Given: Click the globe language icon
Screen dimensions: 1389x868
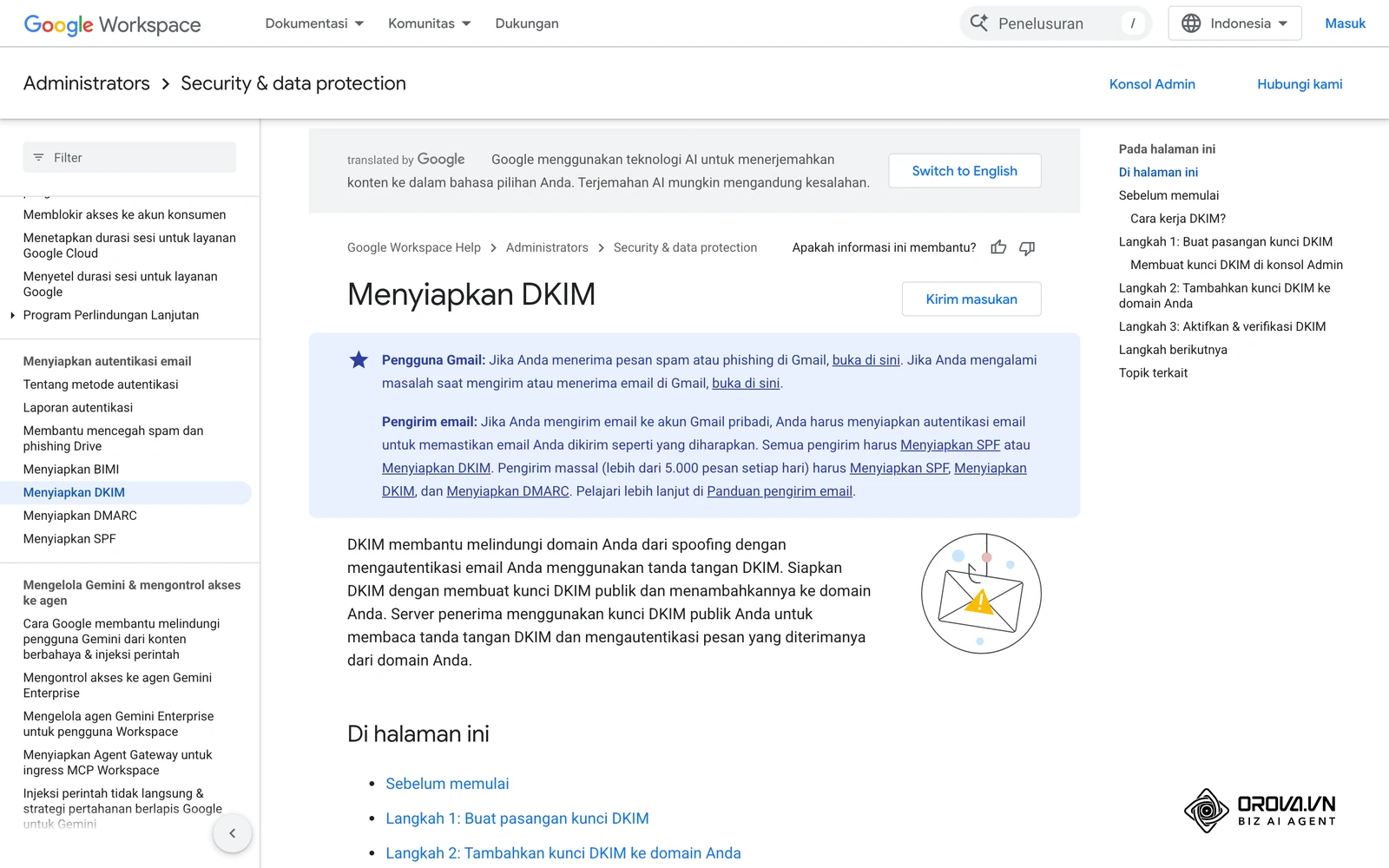Looking at the screenshot, I should tap(1191, 23).
